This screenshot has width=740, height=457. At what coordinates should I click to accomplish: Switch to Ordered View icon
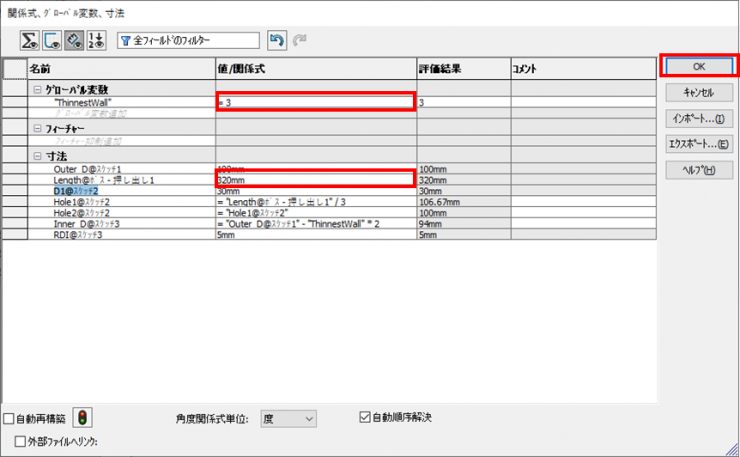point(95,41)
